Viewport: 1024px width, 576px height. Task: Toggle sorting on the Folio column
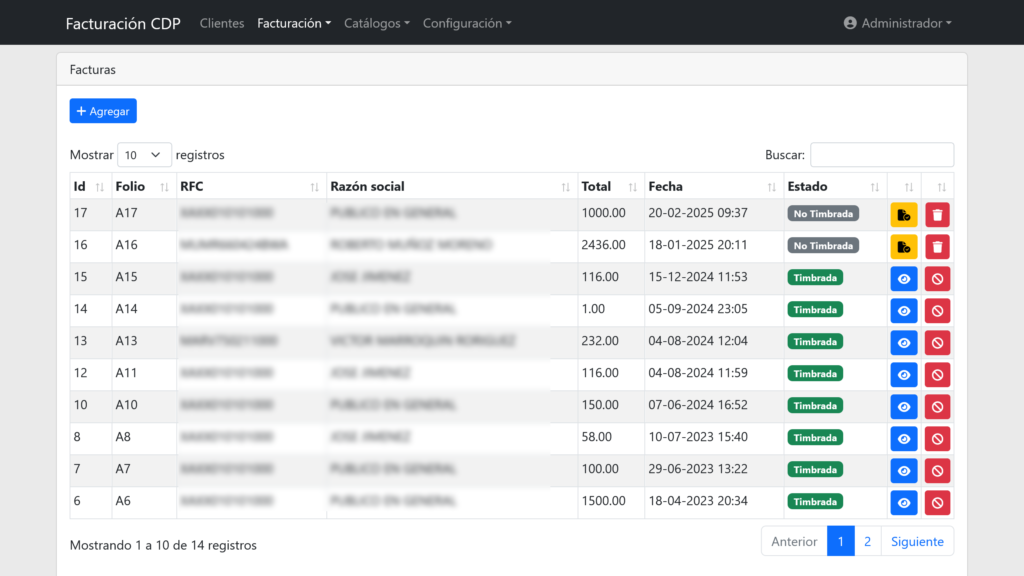point(142,186)
